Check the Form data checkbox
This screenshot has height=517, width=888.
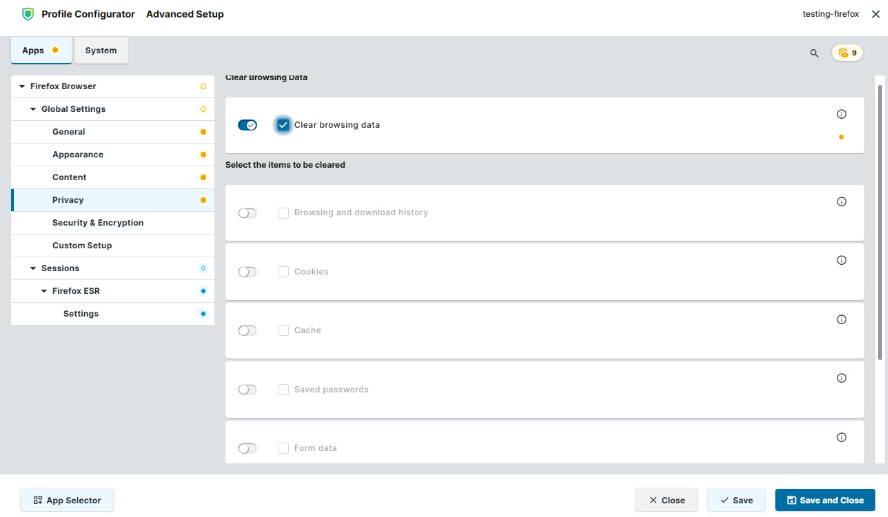click(x=283, y=448)
